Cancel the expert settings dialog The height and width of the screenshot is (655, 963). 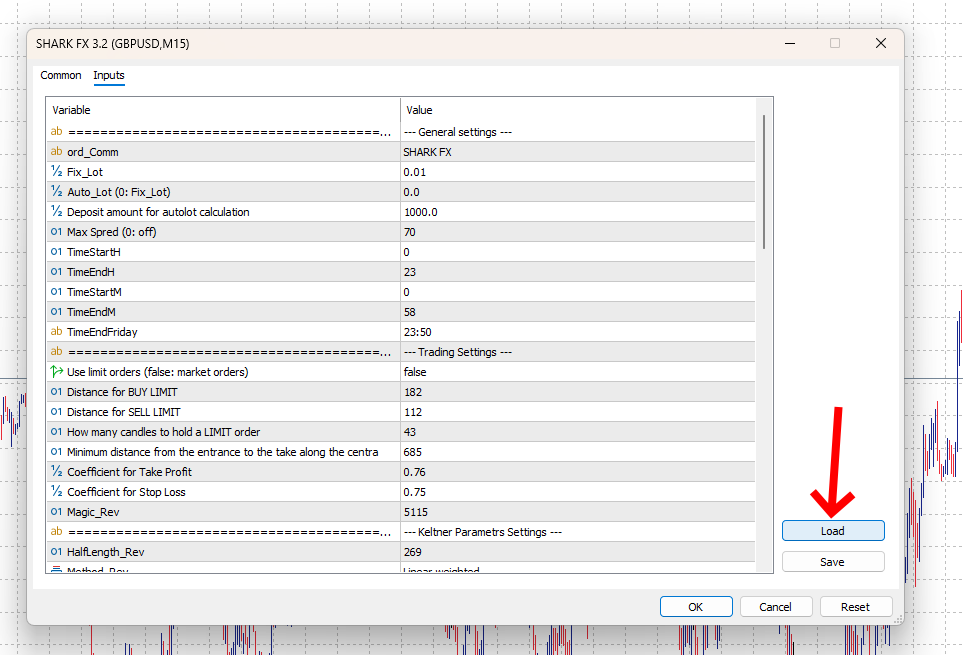(776, 607)
